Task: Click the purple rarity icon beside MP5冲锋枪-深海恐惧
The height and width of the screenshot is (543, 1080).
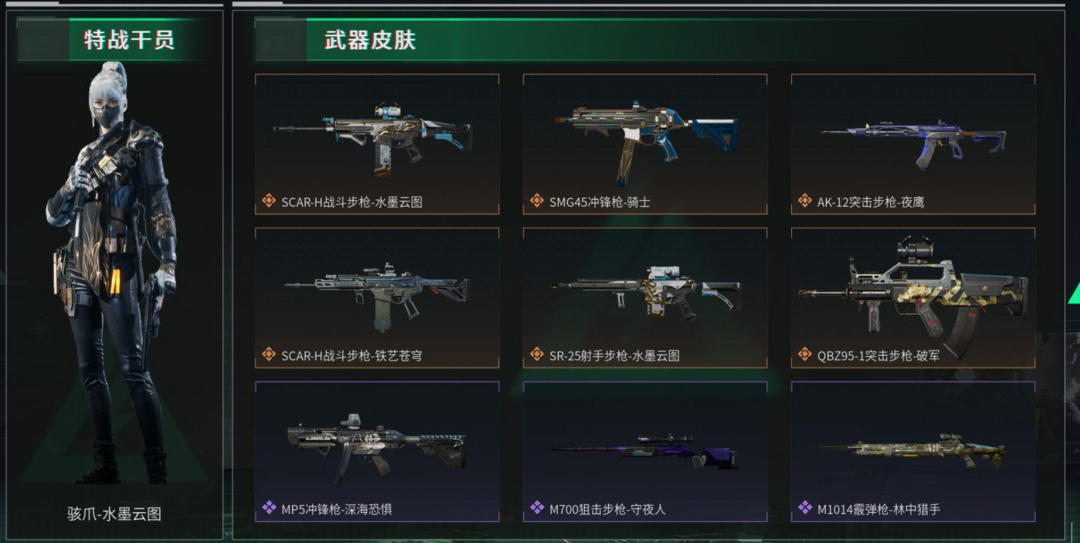Action: coord(269,509)
